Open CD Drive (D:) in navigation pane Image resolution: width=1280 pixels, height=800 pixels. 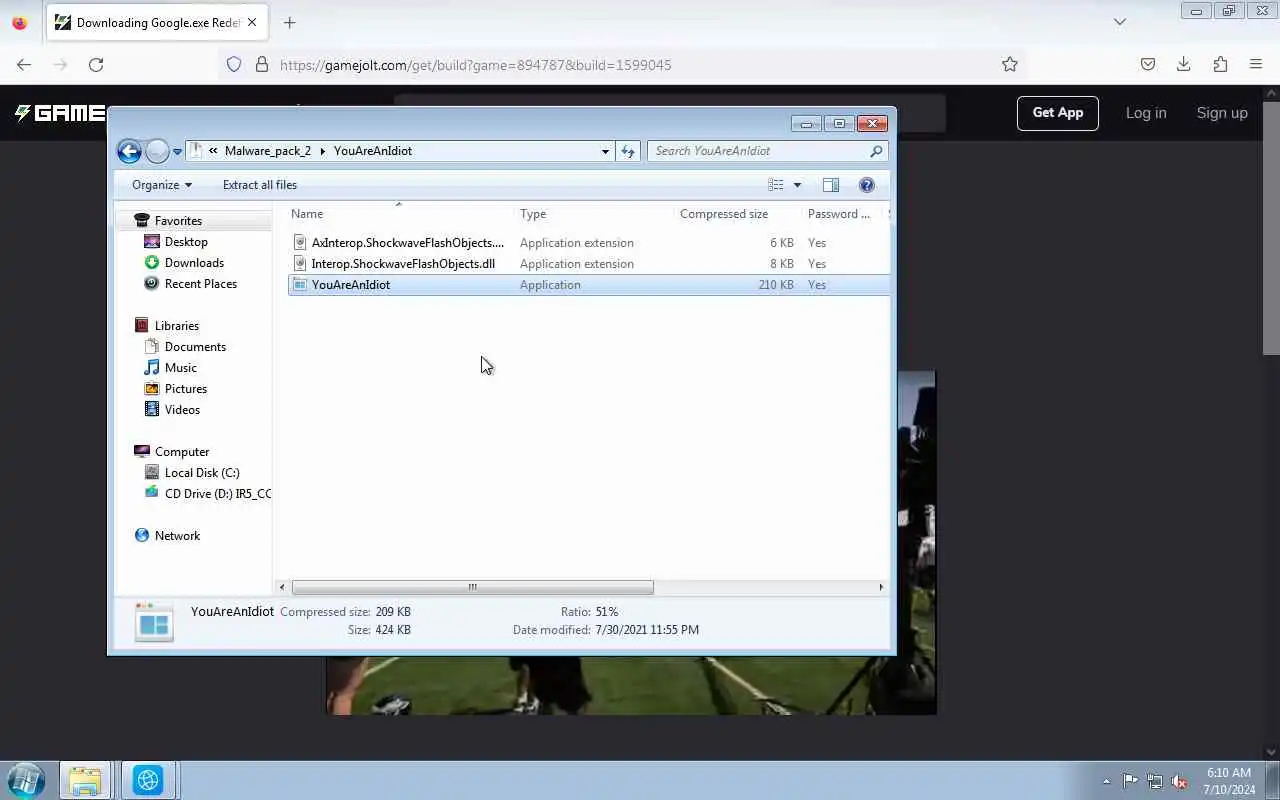[217, 494]
